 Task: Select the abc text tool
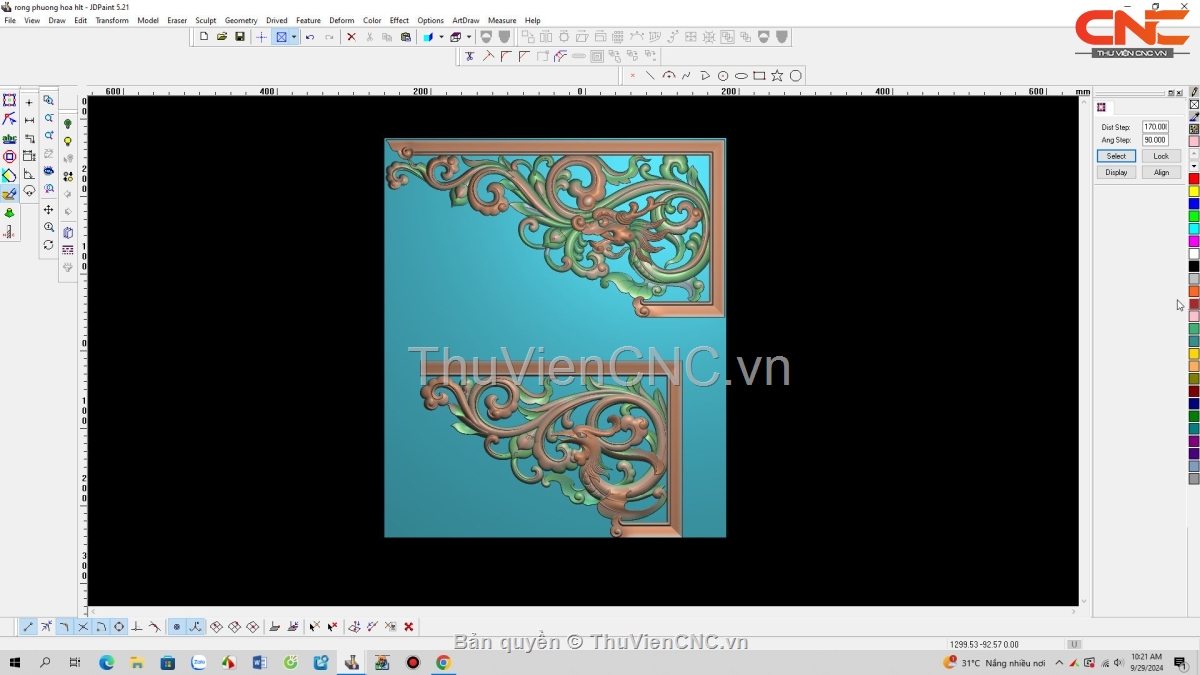click(9, 138)
